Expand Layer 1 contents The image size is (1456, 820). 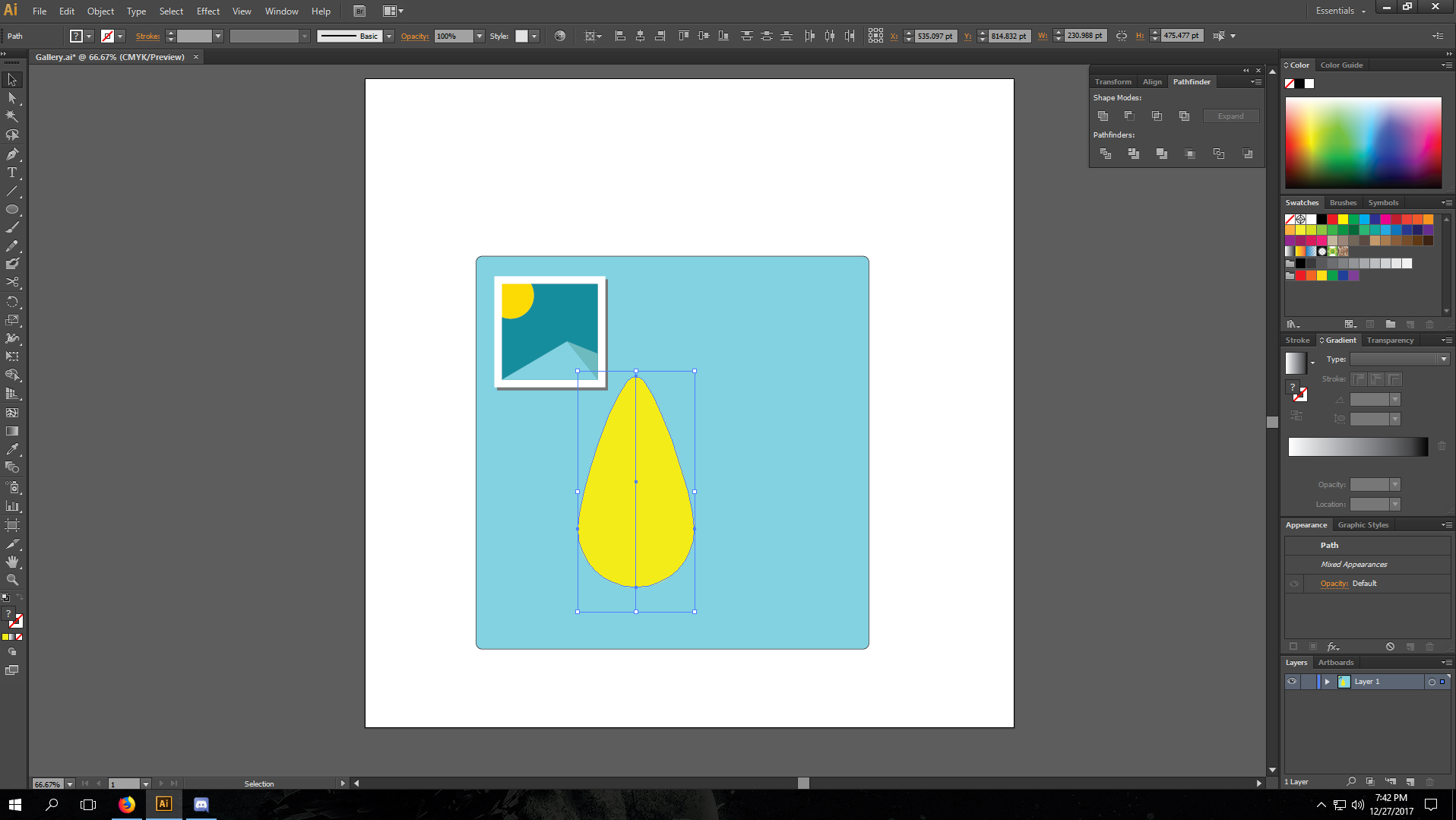pos(1328,682)
